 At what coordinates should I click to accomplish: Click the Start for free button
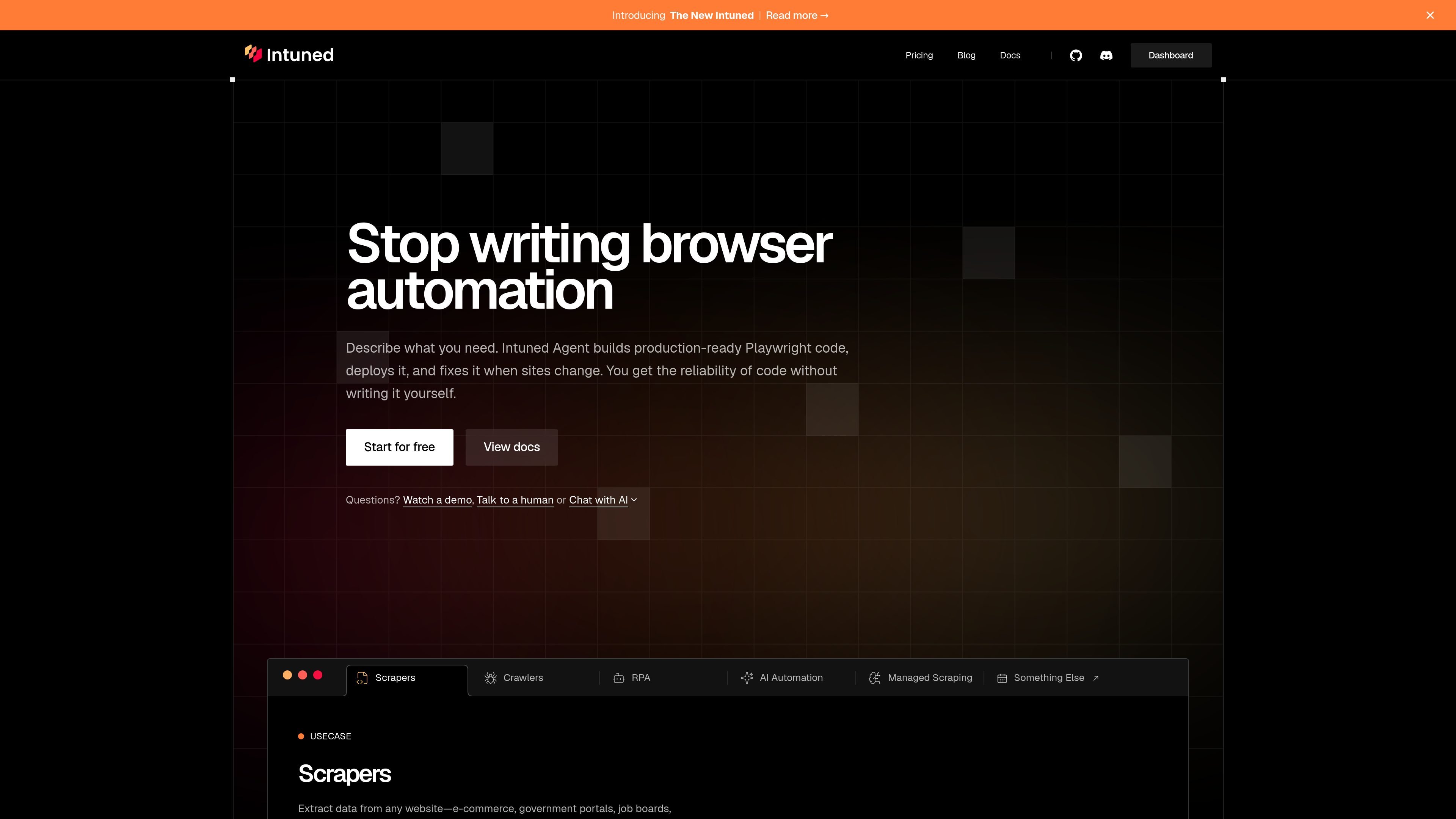400,447
